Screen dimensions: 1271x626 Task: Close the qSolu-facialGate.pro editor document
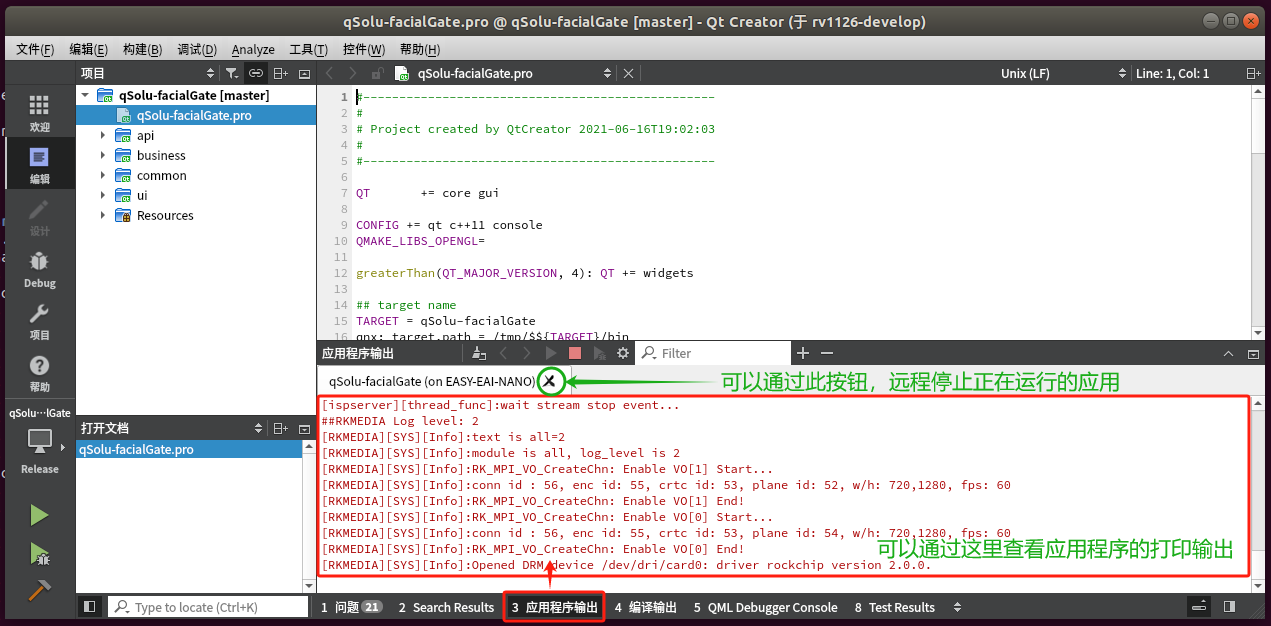628,73
